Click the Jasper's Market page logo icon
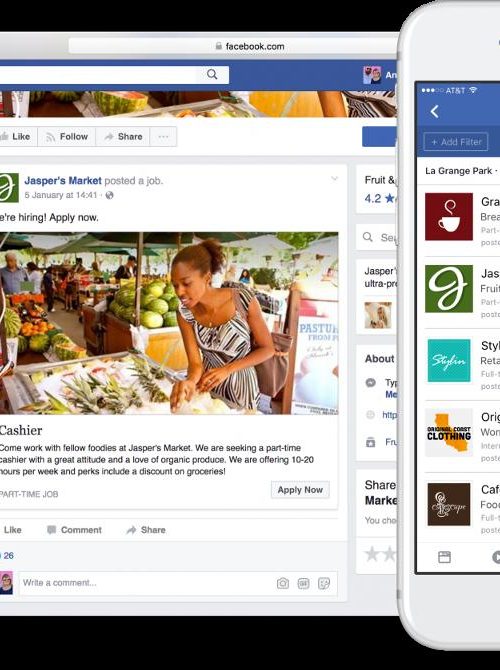 (x=9, y=188)
